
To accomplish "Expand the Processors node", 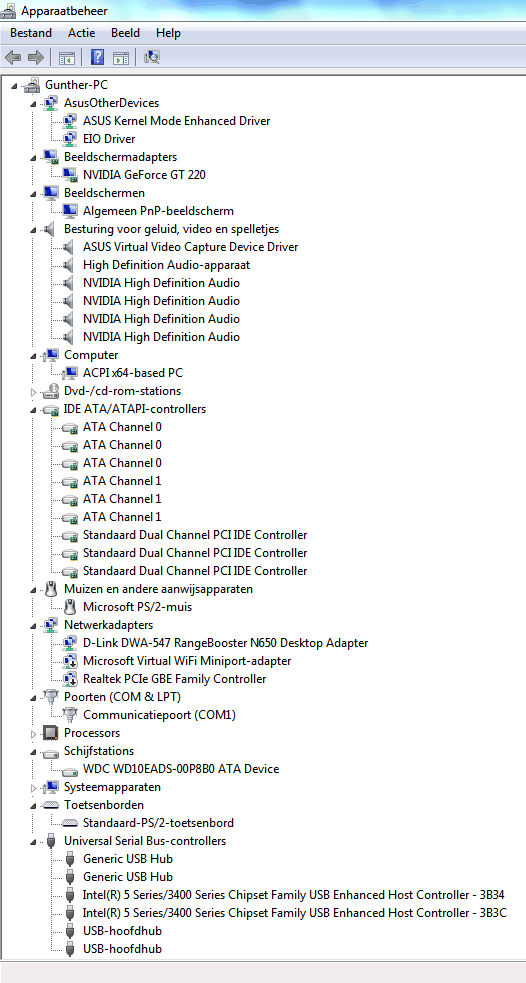I will (x=34, y=733).
